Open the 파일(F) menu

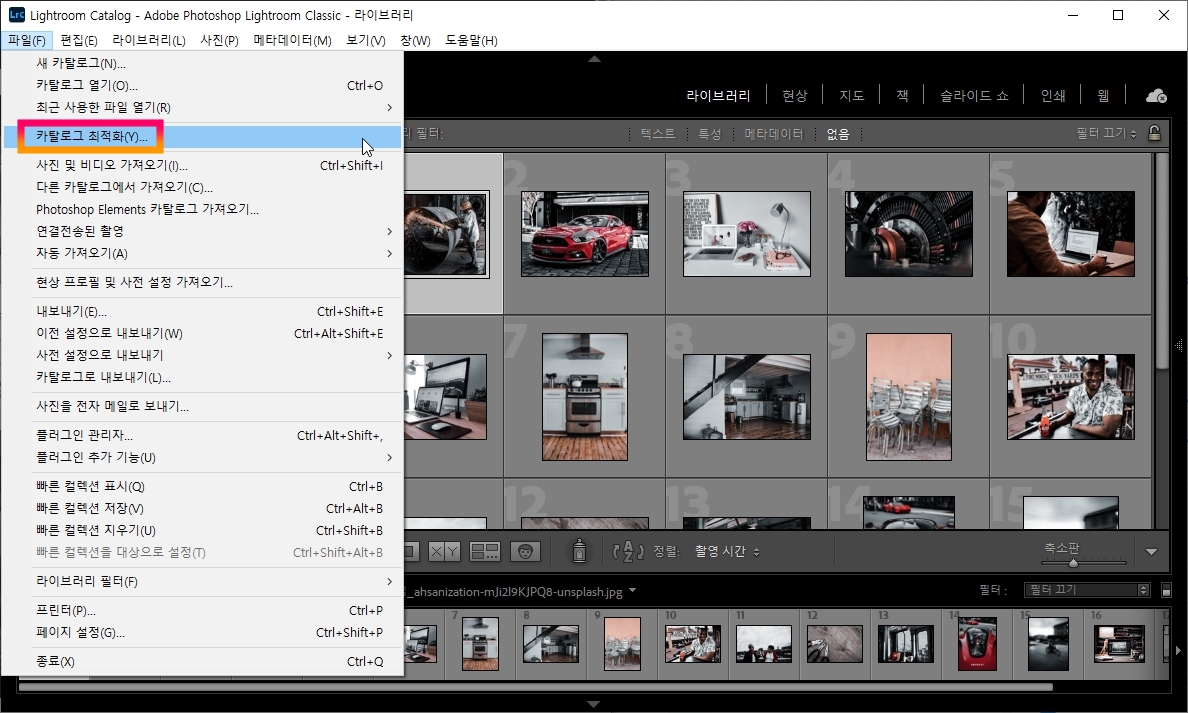click(x=27, y=40)
